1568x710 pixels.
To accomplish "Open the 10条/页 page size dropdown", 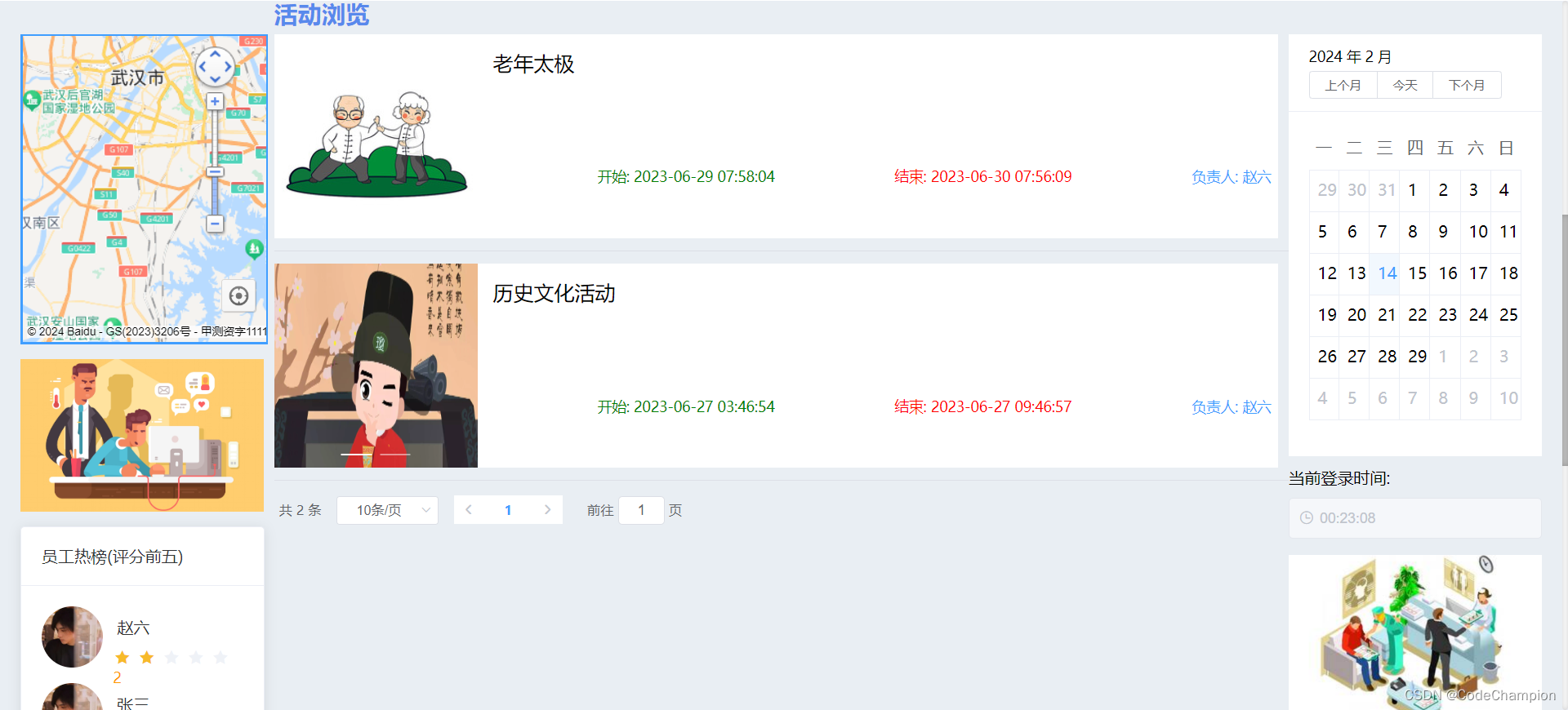I will pos(387,510).
